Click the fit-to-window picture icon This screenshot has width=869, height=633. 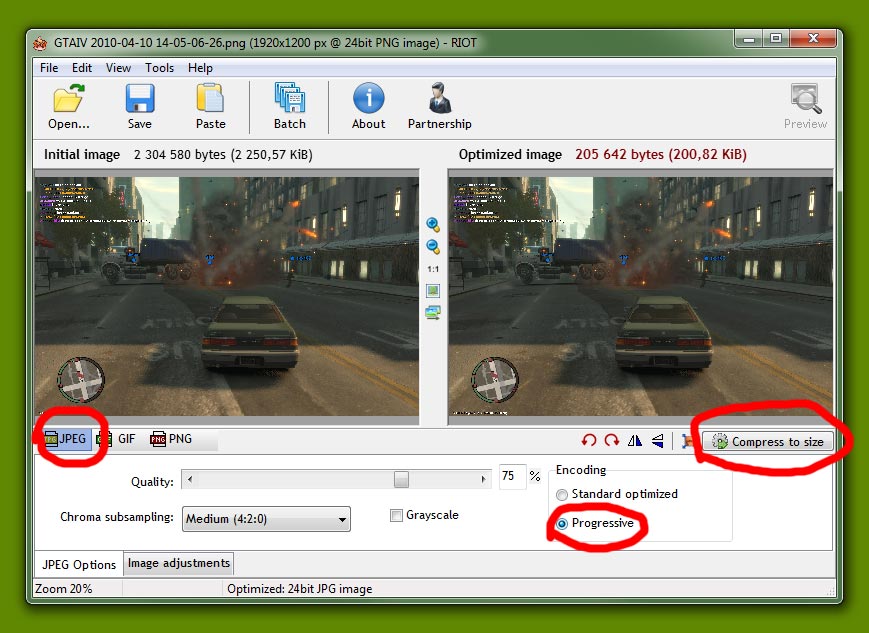tap(433, 290)
